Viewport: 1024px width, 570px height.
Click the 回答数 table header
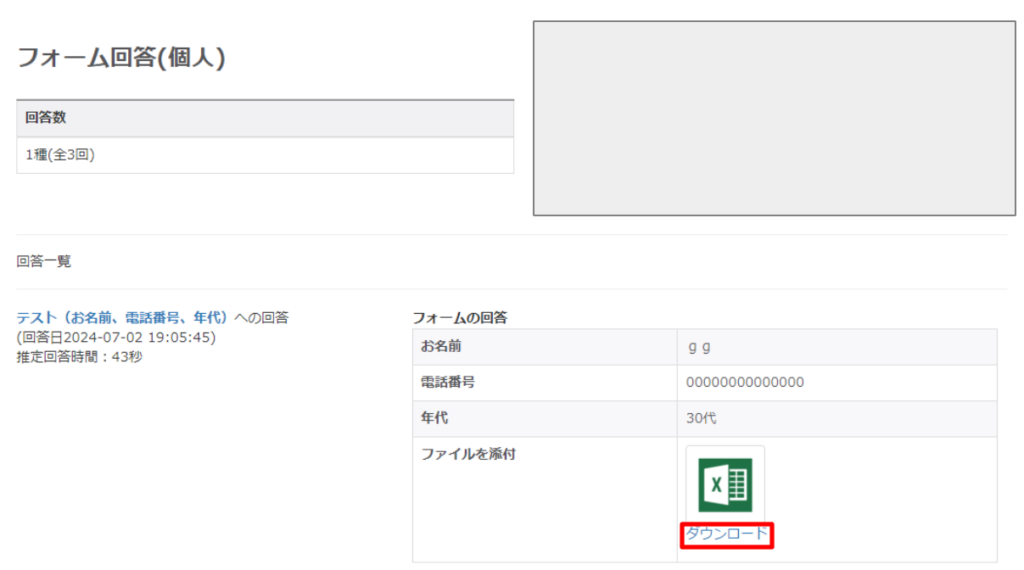pos(265,118)
